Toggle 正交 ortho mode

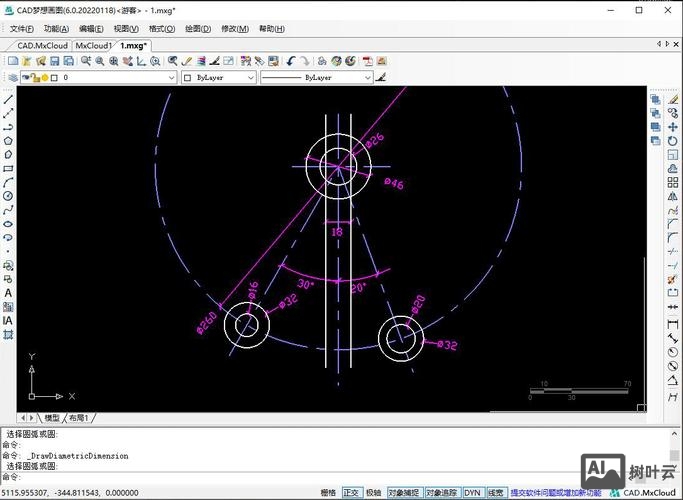[x=351, y=493]
